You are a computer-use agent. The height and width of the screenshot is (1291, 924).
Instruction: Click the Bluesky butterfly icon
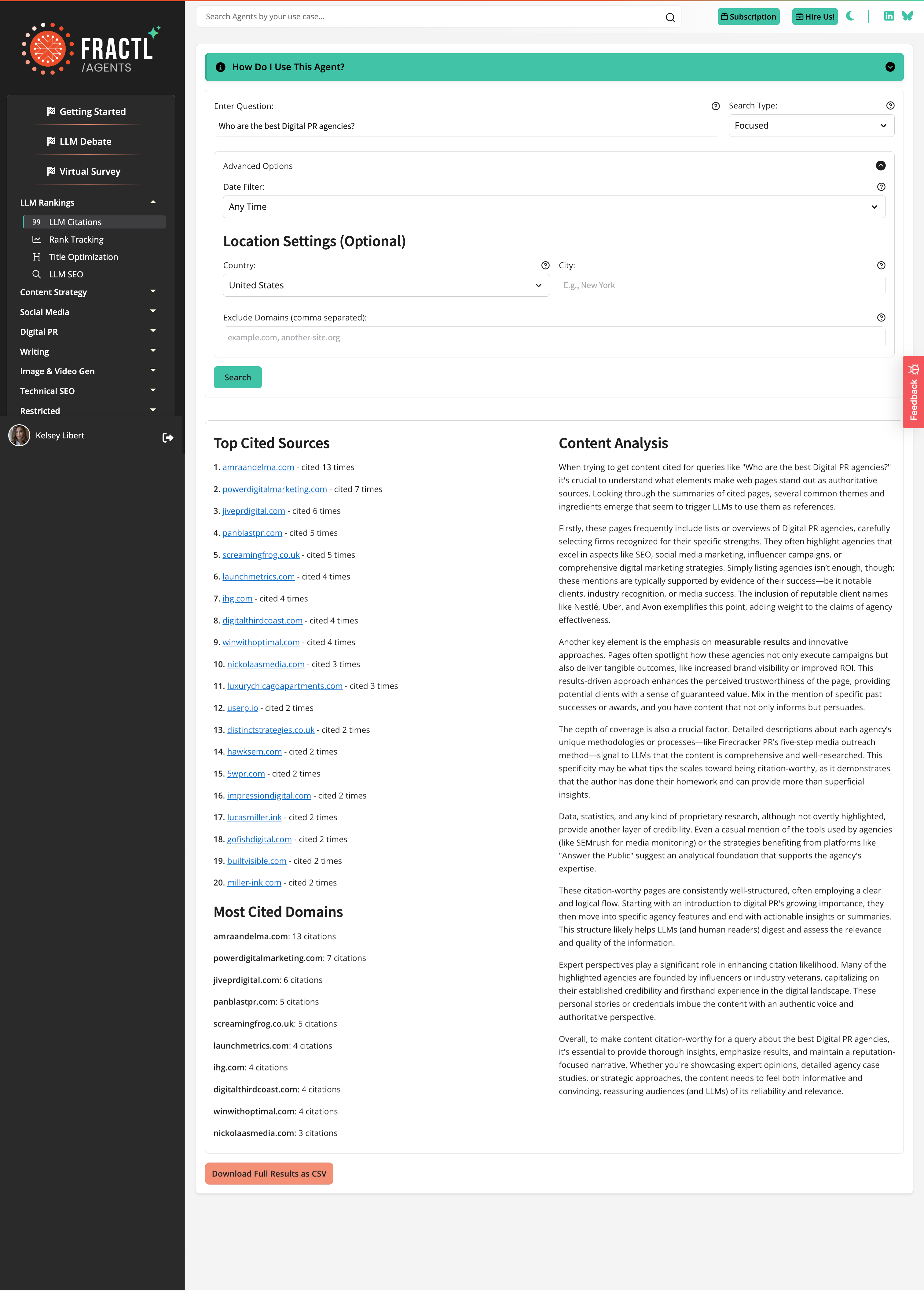tap(907, 16)
